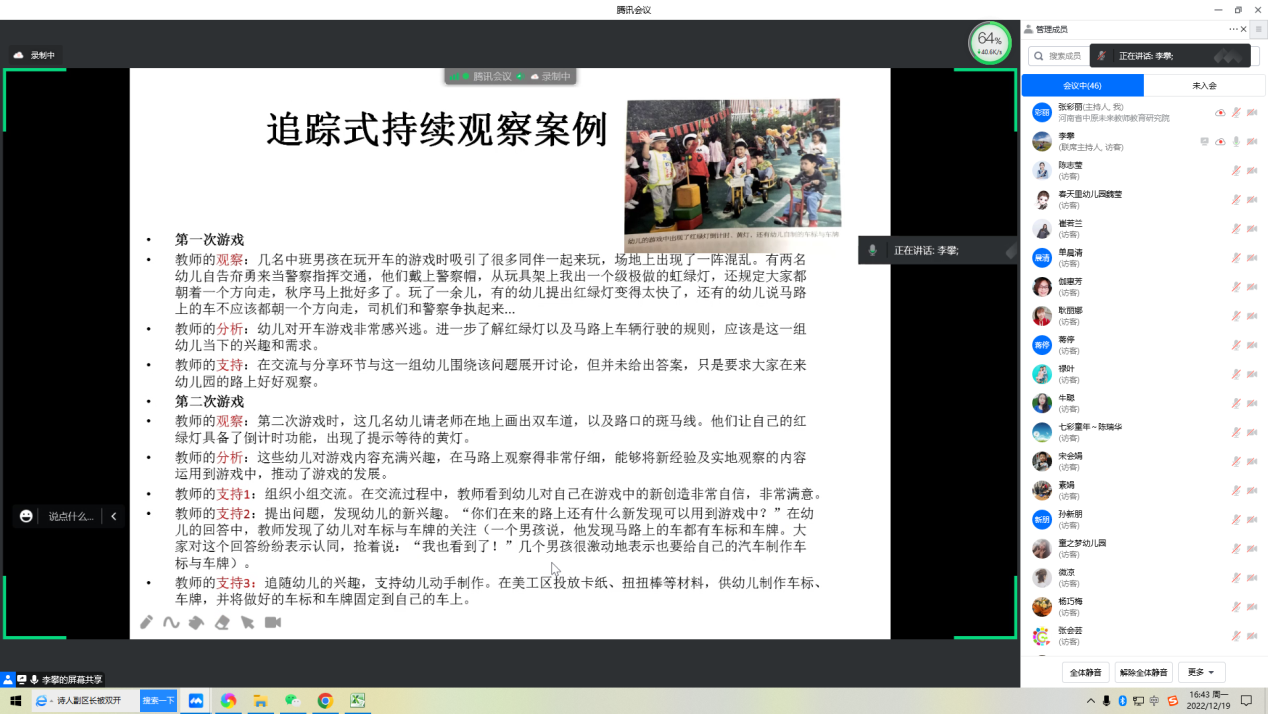Collapse the chat bar with left chevron
Viewport: 1268px width, 714px height.
tap(114, 516)
